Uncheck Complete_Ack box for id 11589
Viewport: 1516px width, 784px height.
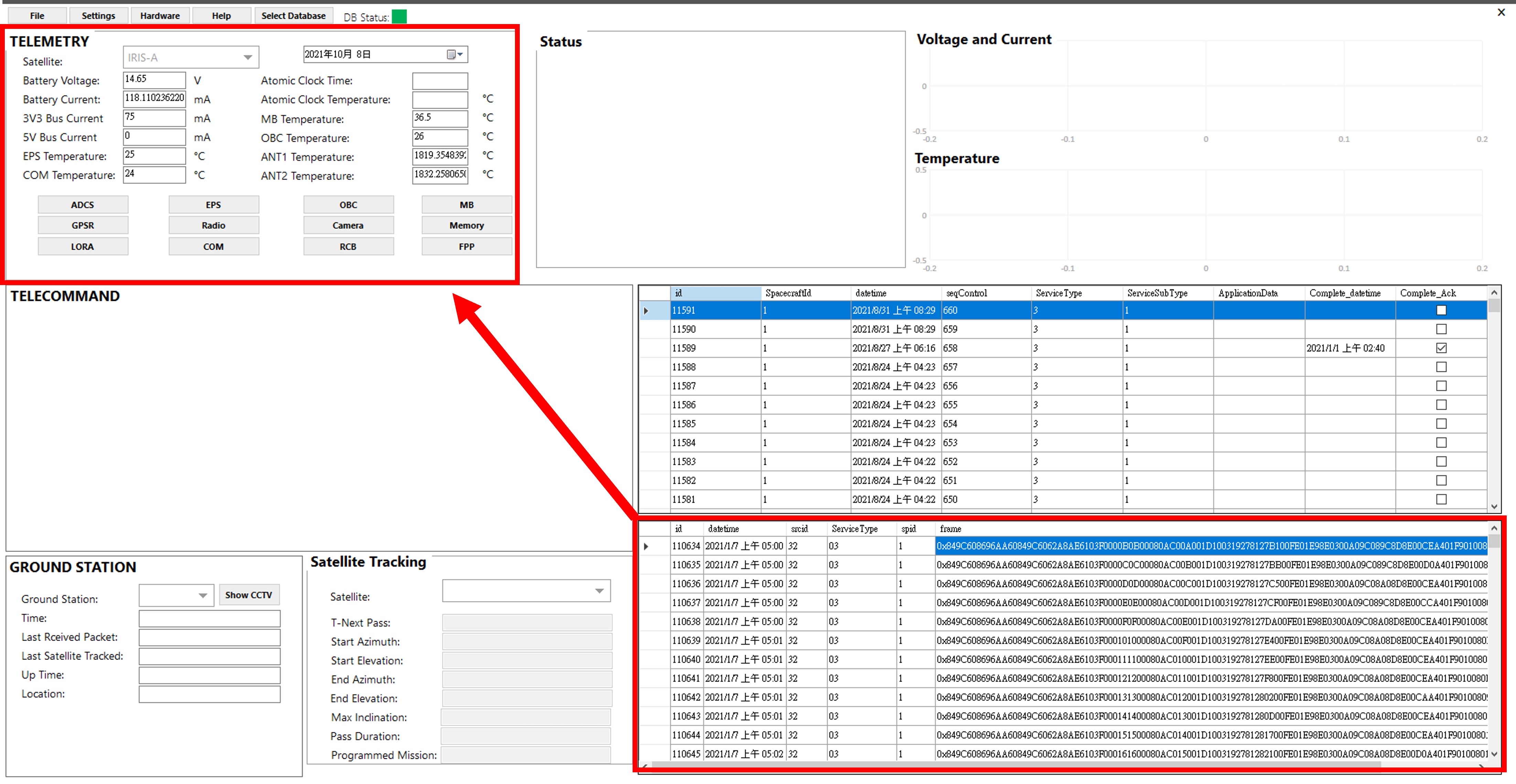tap(1441, 348)
